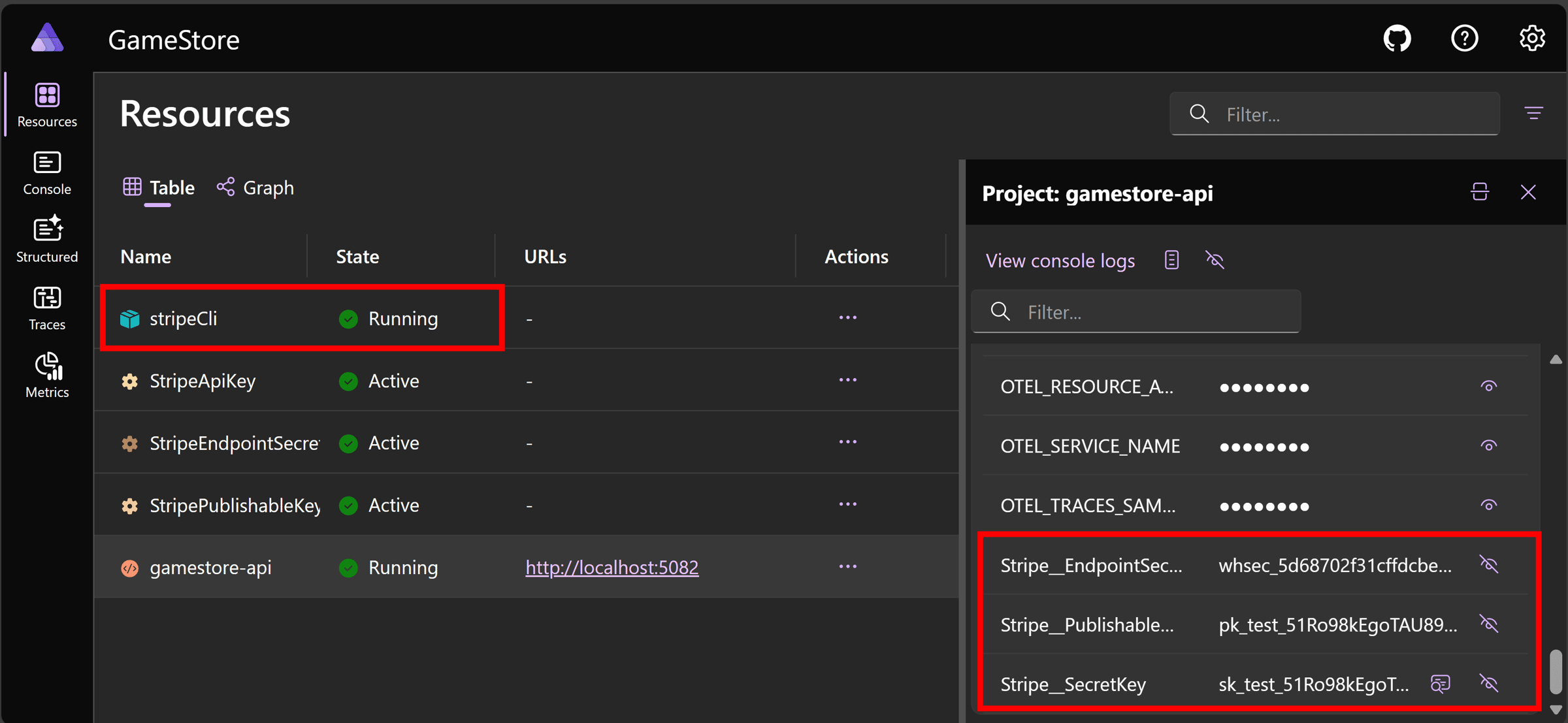Click the Project: gamestore-api title

(x=1097, y=193)
